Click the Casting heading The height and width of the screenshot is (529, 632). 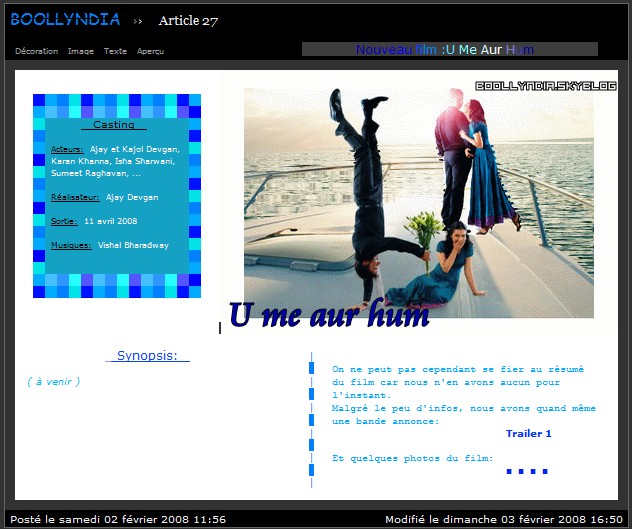coord(114,125)
